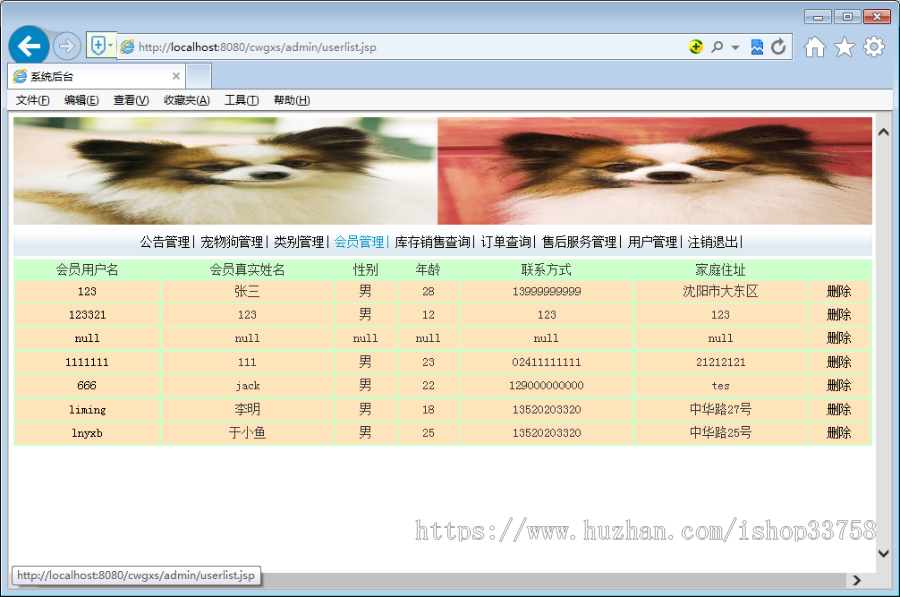The width and height of the screenshot is (900, 597).
Task: Go to 库存销售查询 navigation link
Action: 433,242
